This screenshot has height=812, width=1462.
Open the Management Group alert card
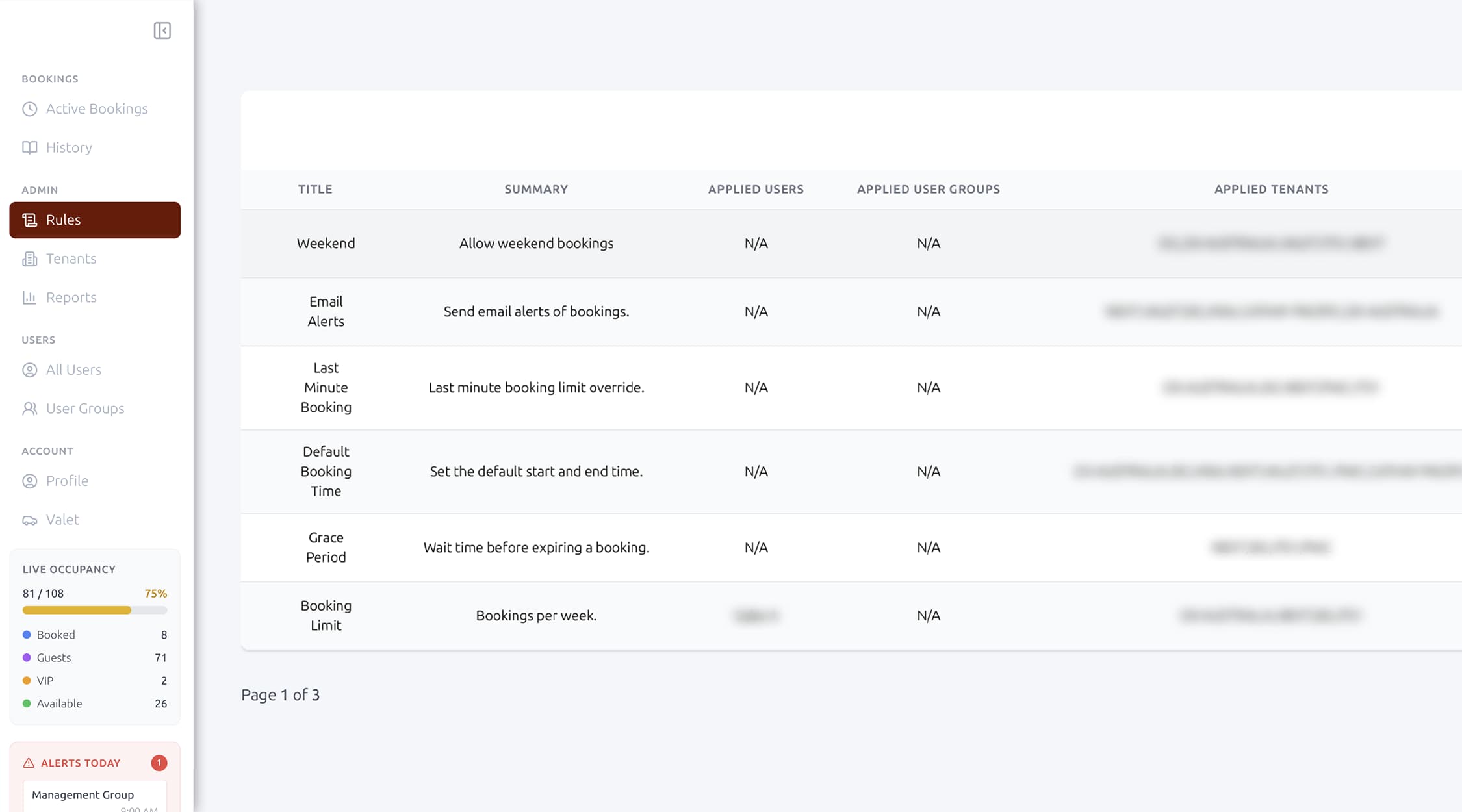[94, 794]
